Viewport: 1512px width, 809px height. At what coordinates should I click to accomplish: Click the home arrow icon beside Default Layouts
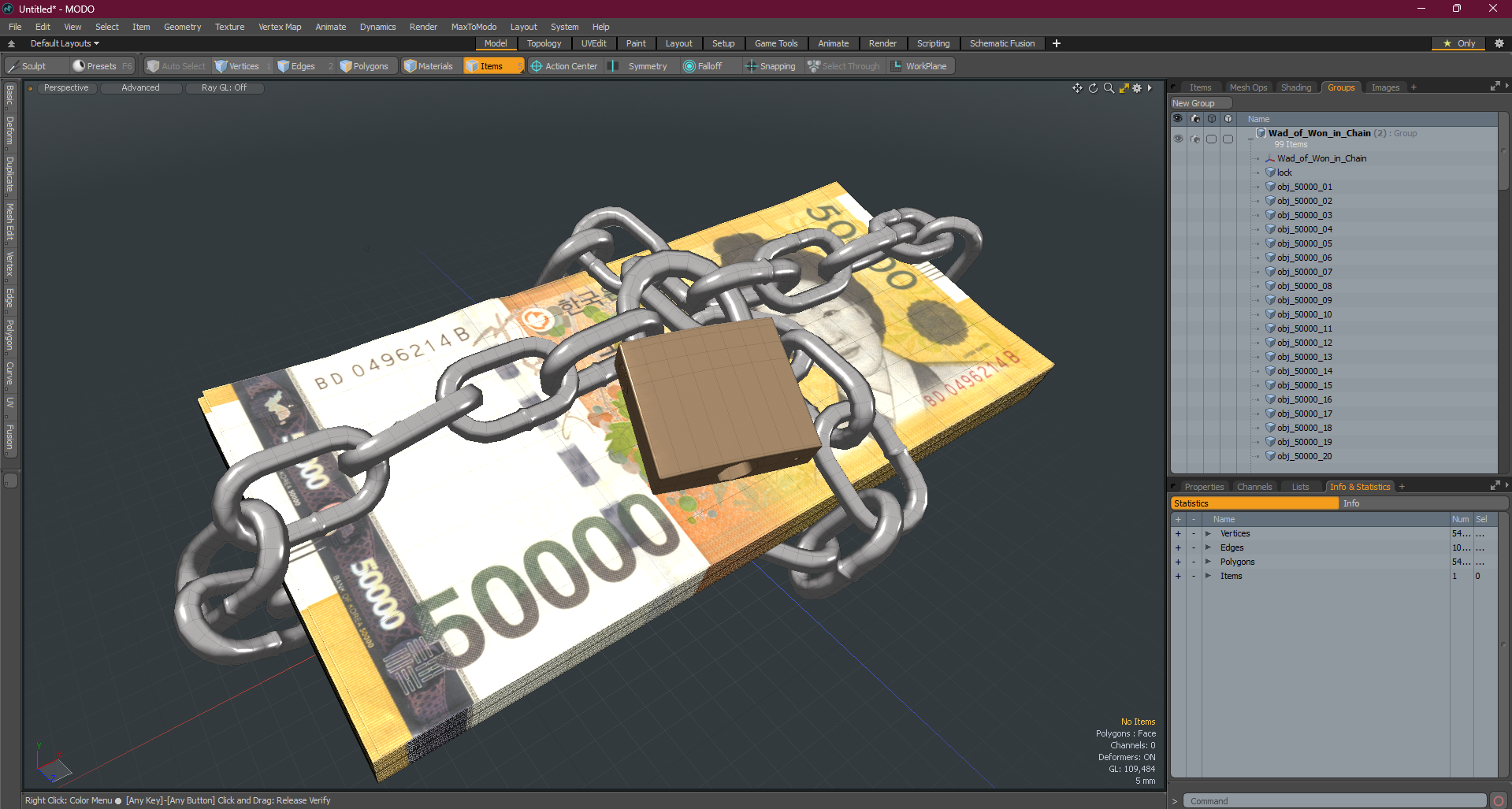pyautogui.click(x=11, y=43)
